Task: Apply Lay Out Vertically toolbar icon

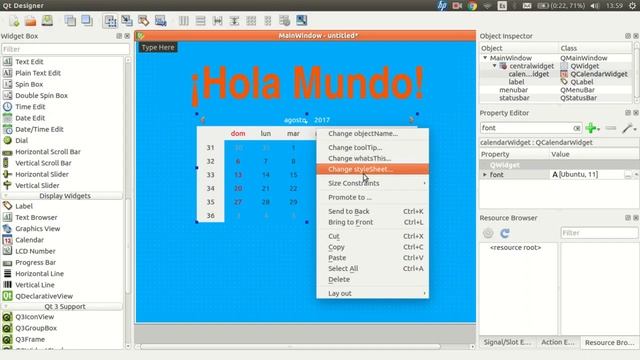Action: tap(200, 20)
